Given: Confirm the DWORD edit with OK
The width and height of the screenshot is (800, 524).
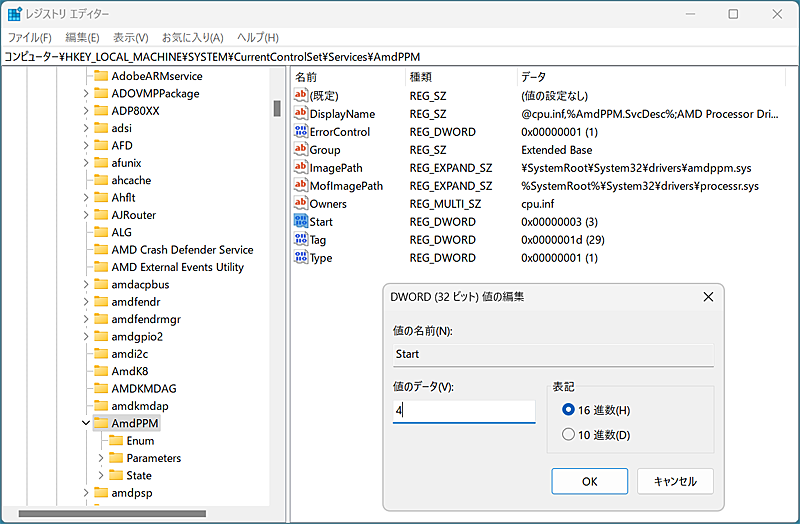Looking at the screenshot, I should (x=589, y=481).
